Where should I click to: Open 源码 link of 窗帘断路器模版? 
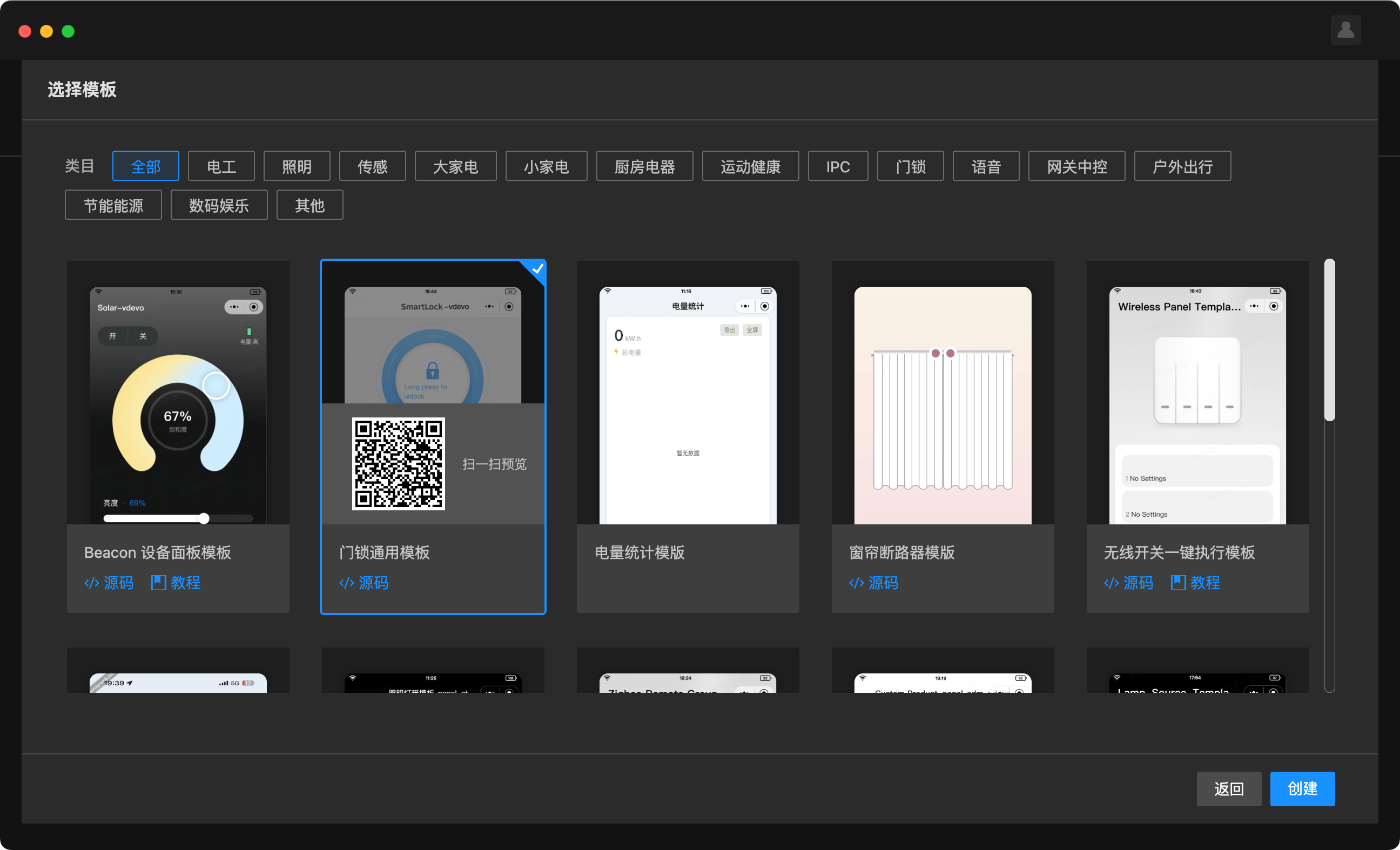(873, 582)
